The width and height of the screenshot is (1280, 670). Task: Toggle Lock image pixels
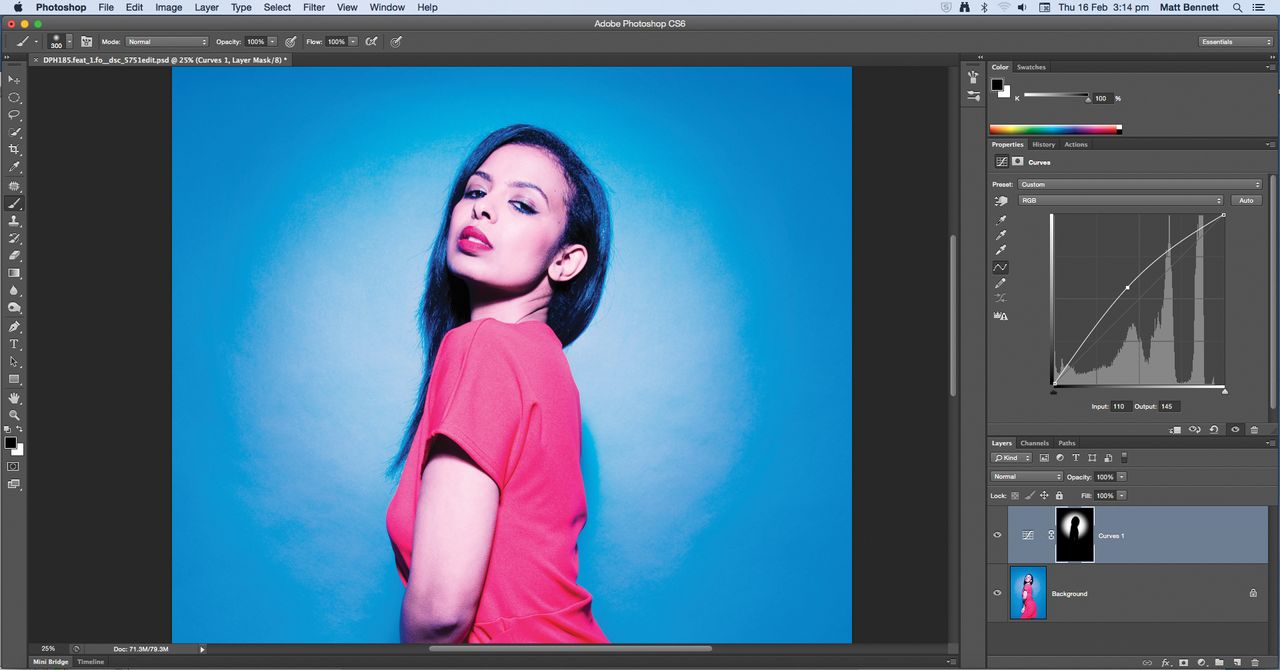click(1030, 495)
